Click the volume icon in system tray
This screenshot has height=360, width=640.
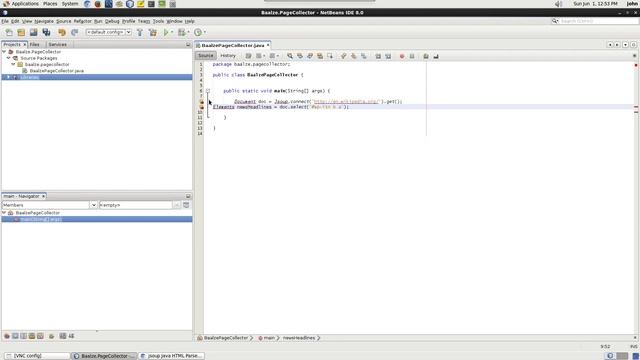click(558, 4)
